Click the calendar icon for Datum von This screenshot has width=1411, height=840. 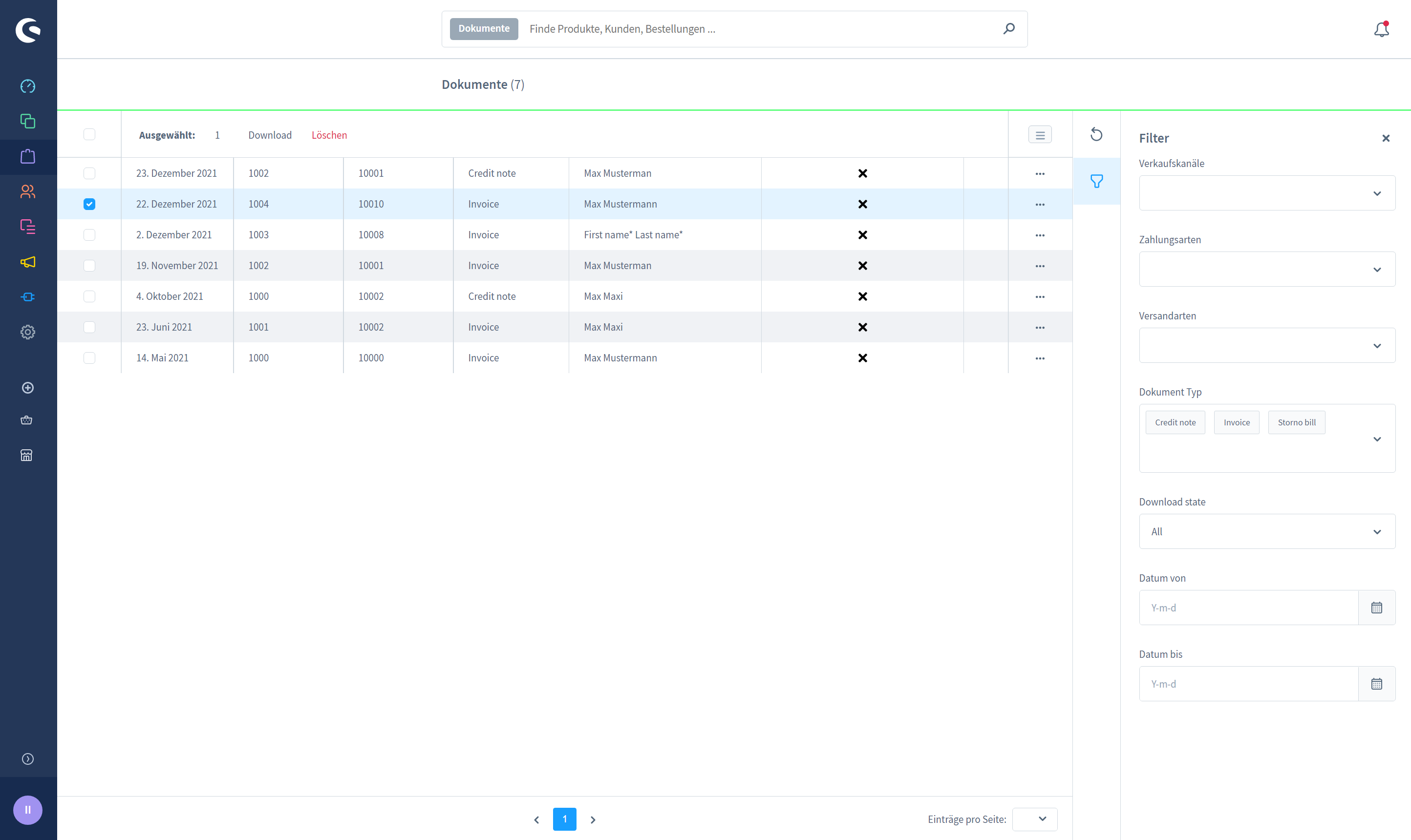tap(1376, 608)
